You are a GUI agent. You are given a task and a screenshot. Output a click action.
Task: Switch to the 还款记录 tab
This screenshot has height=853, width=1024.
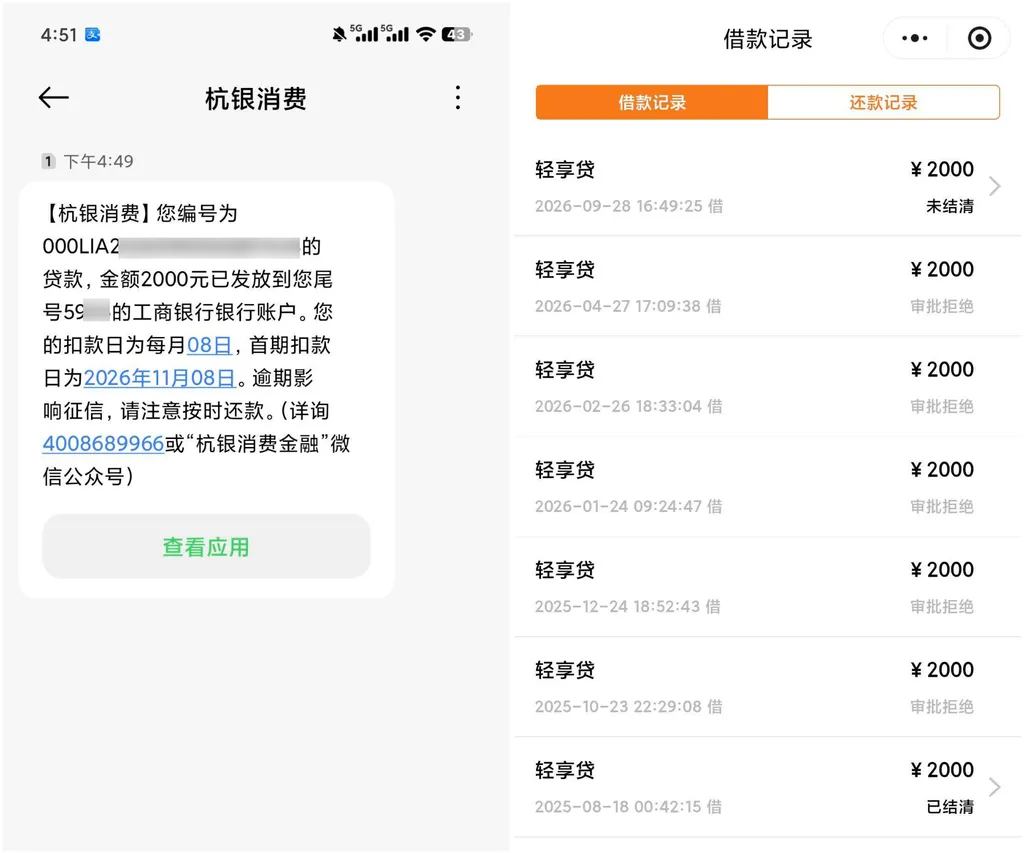tap(884, 103)
